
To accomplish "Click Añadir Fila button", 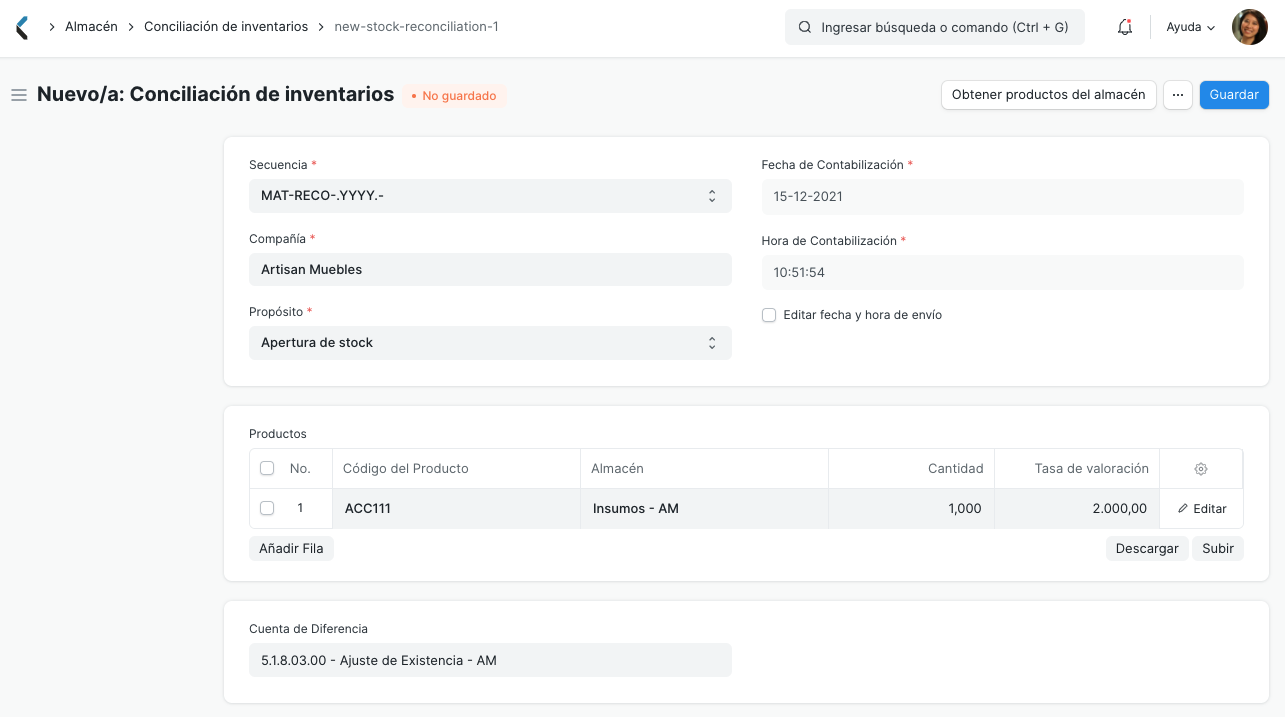I will tap(291, 549).
